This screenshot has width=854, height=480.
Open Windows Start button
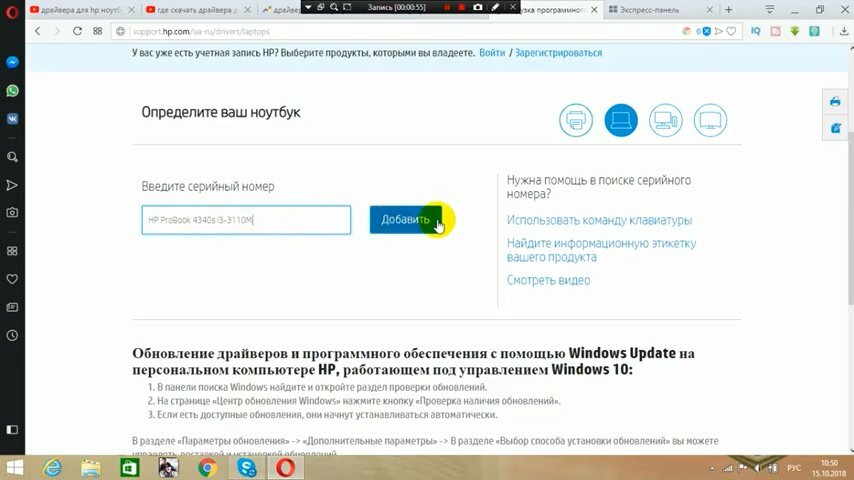tap(15, 467)
